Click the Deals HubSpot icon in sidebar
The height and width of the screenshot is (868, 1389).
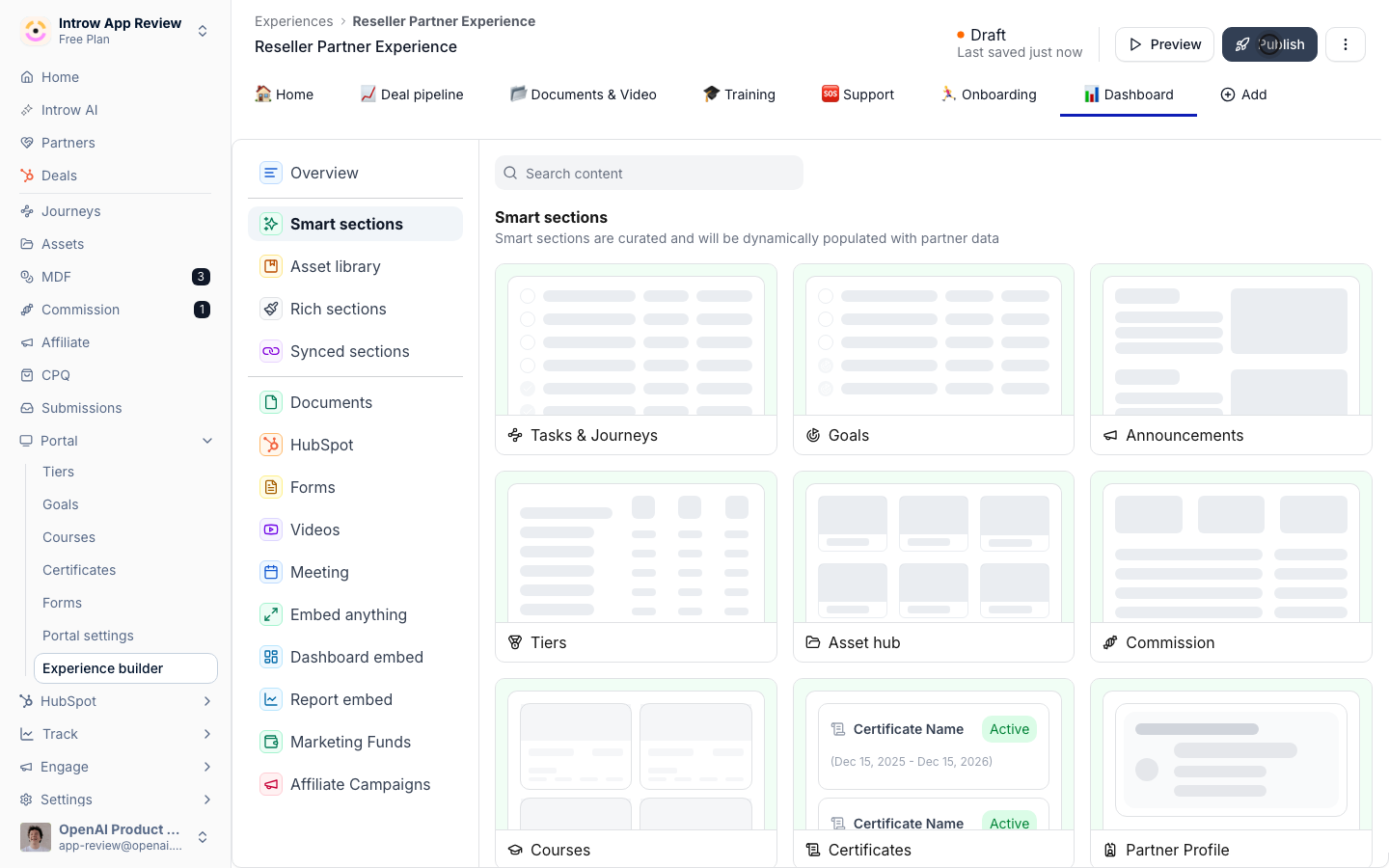coord(27,176)
